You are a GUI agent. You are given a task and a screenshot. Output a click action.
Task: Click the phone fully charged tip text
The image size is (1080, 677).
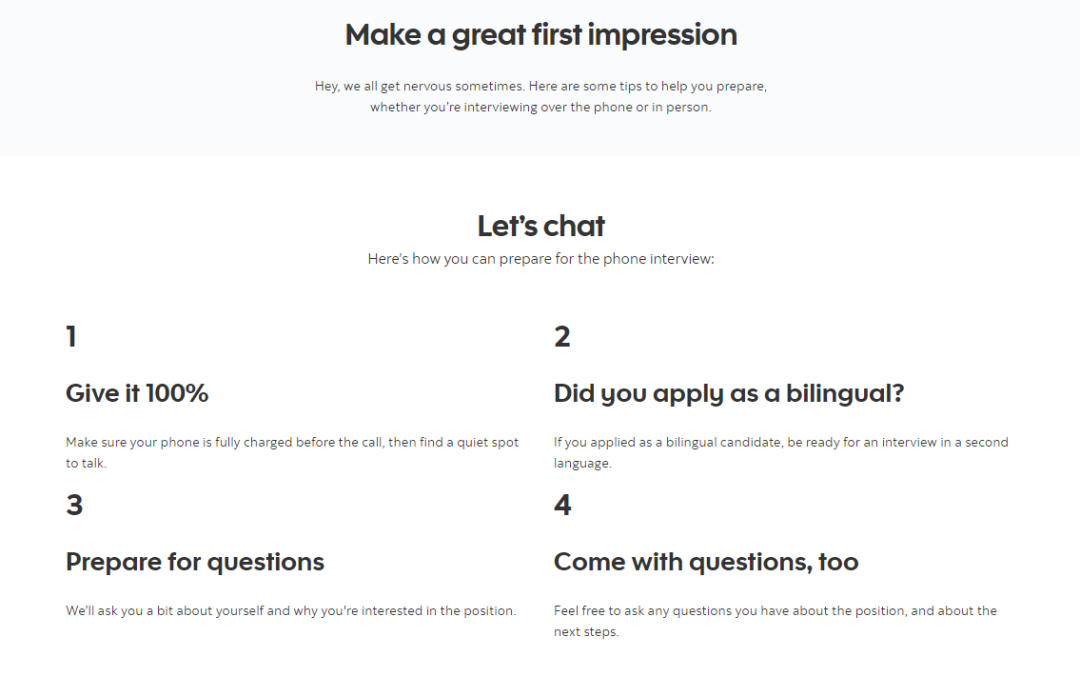pos(292,452)
